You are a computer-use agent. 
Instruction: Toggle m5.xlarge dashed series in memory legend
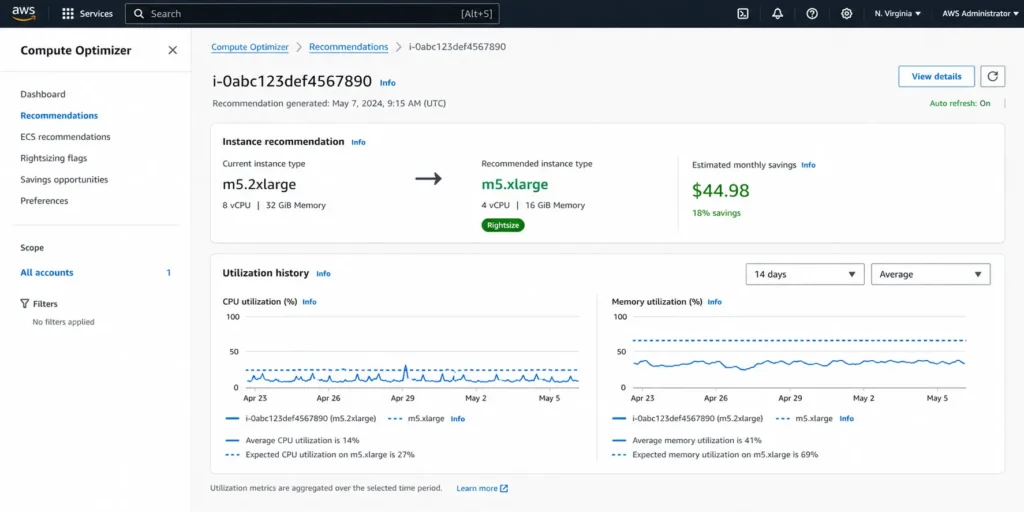click(804, 419)
